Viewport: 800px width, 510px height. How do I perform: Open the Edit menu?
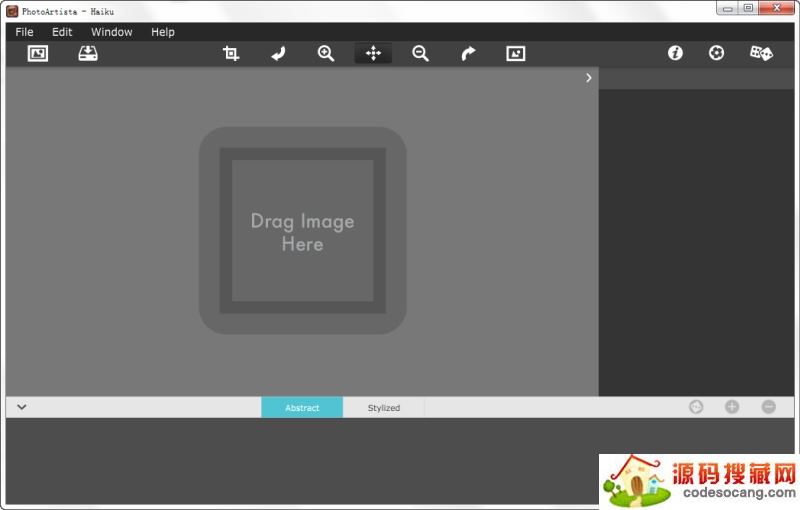click(x=62, y=32)
